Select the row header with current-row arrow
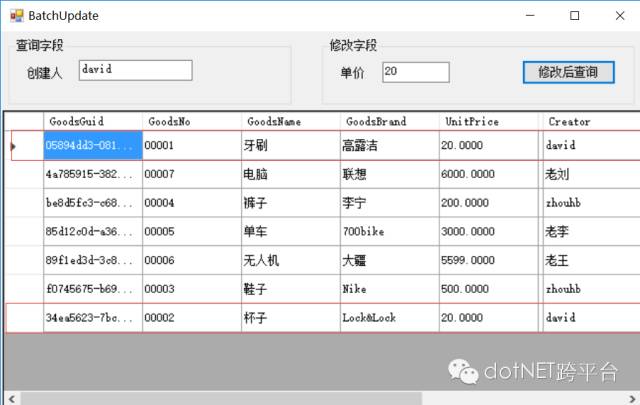 24,145
